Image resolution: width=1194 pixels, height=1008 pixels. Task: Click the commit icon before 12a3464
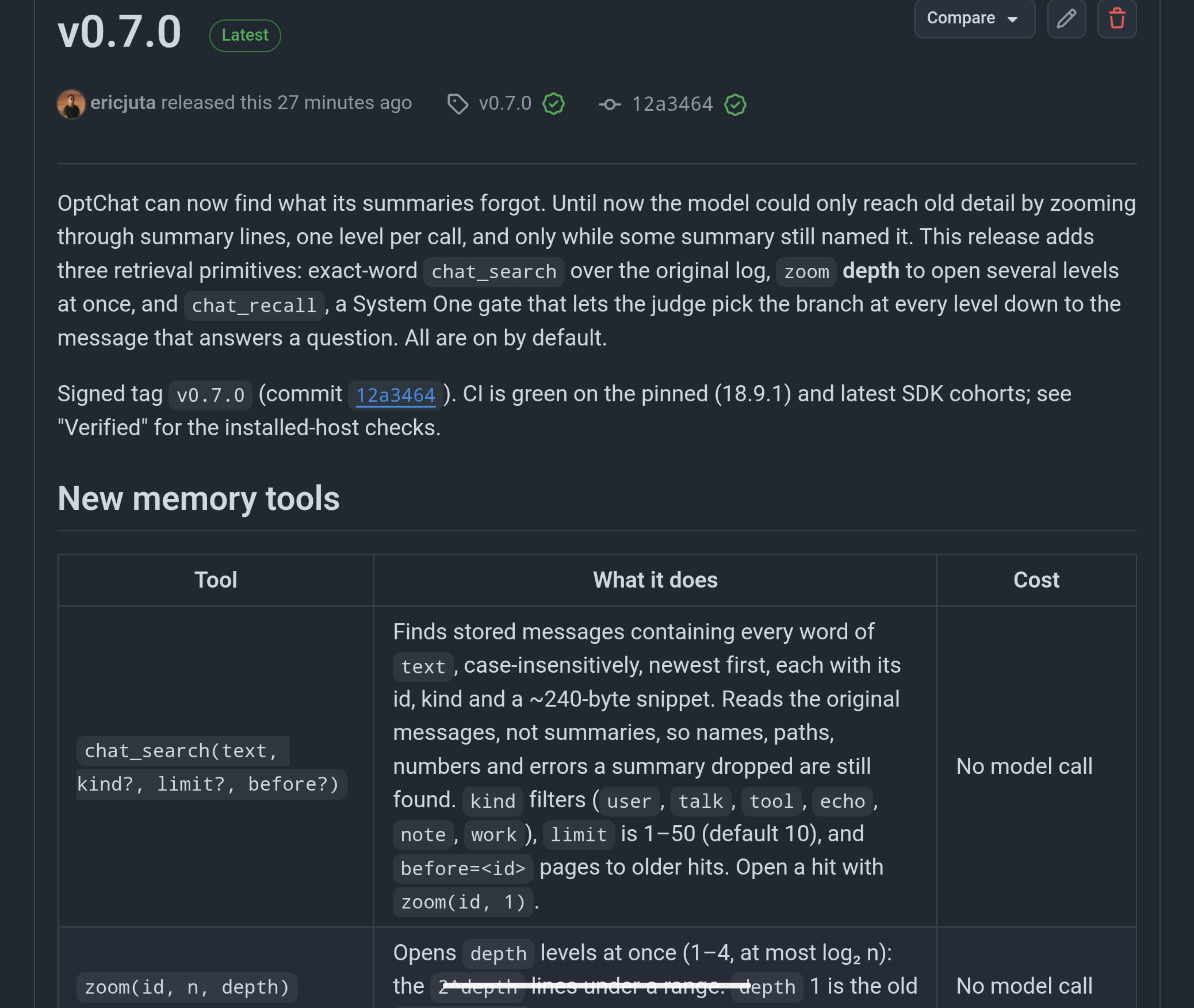[609, 104]
